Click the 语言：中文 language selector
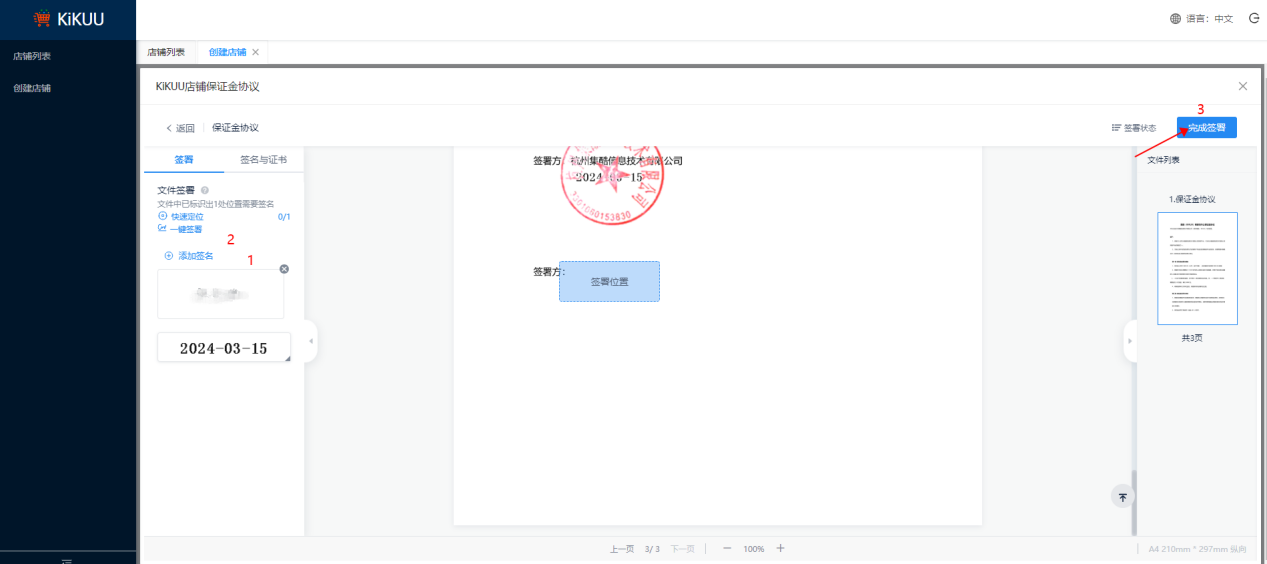 point(1209,19)
